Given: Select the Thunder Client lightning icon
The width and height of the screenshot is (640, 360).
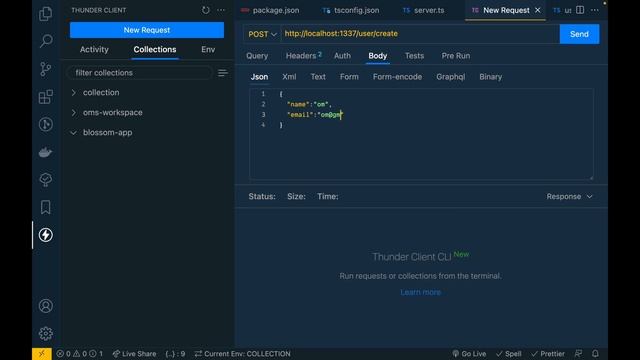Looking at the screenshot, I should tap(45, 235).
